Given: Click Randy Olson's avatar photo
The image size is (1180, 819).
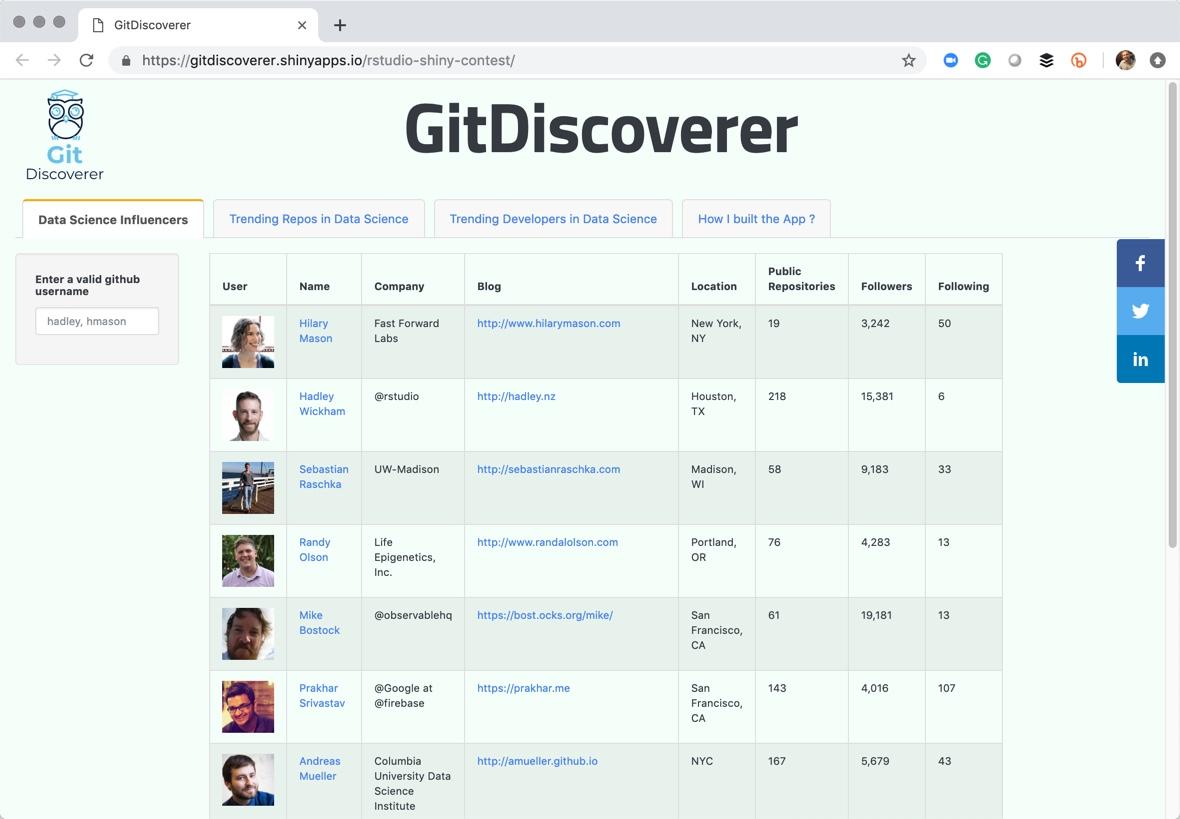Looking at the screenshot, I should [x=248, y=561].
